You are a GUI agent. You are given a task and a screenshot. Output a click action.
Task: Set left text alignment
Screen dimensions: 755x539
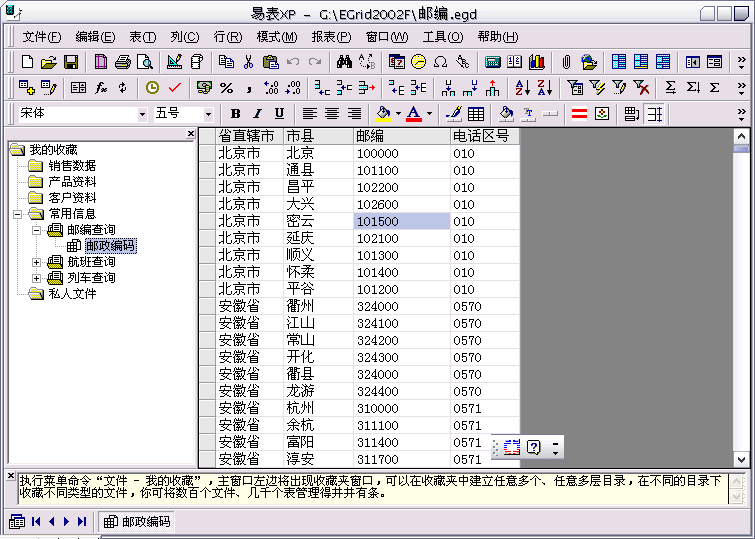[x=310, y=114]
